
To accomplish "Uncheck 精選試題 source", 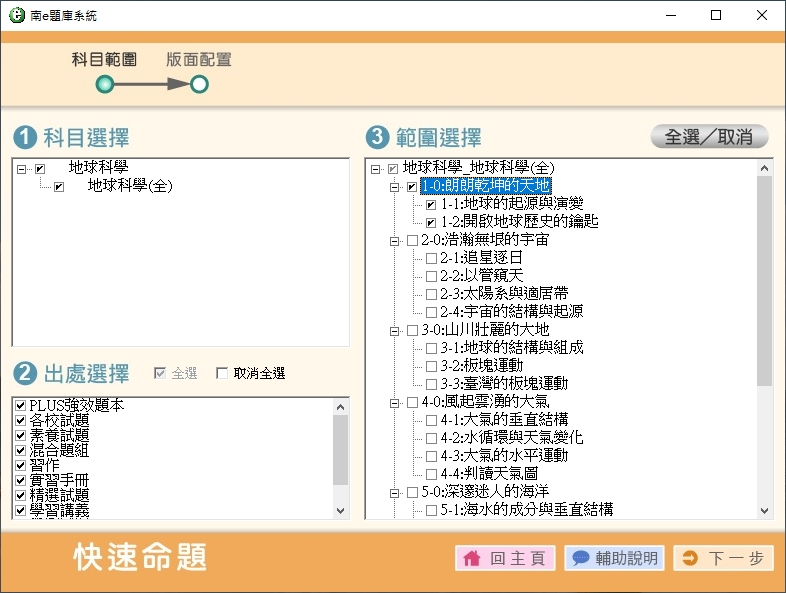I will point(21,495).
